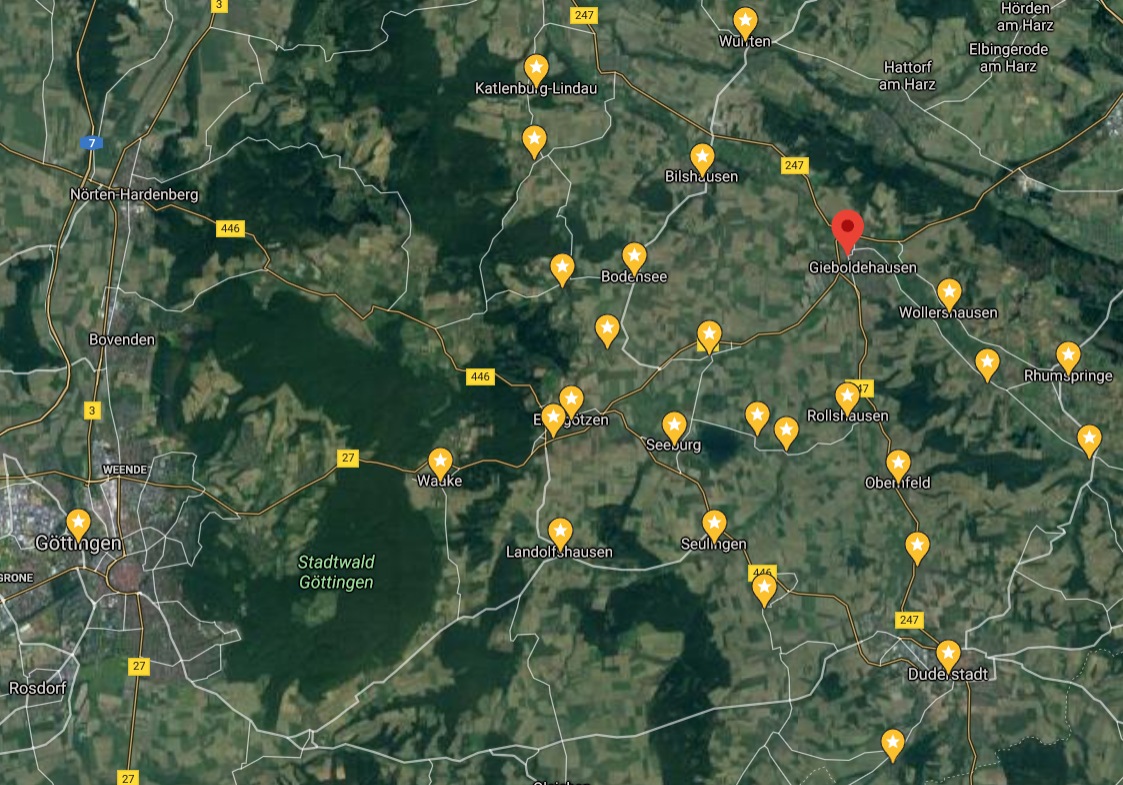Click the star marker at Duderstadt
The image size is (1123, 785).
[x=948, y=657]
